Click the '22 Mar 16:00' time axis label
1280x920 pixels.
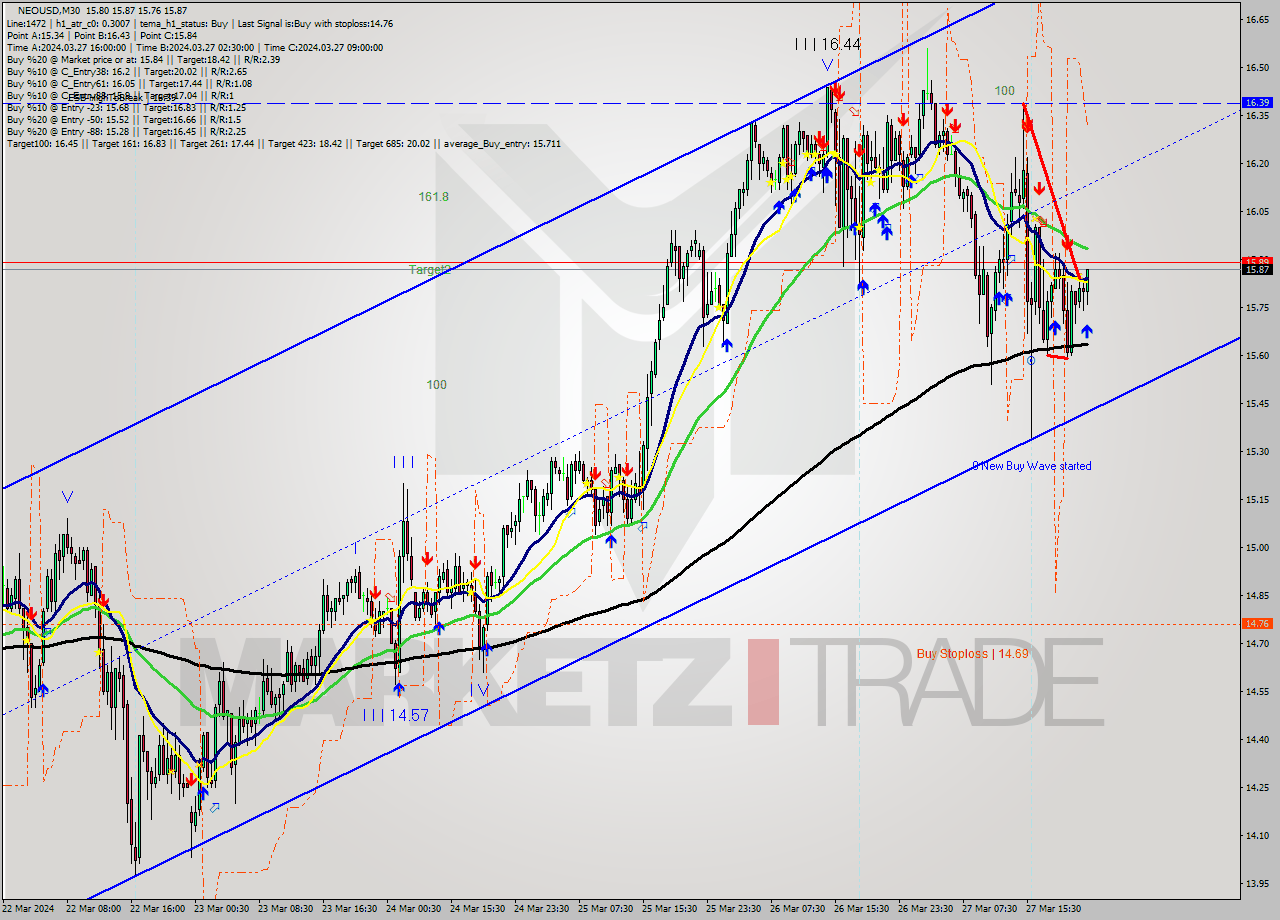click(x=160, y=909)
